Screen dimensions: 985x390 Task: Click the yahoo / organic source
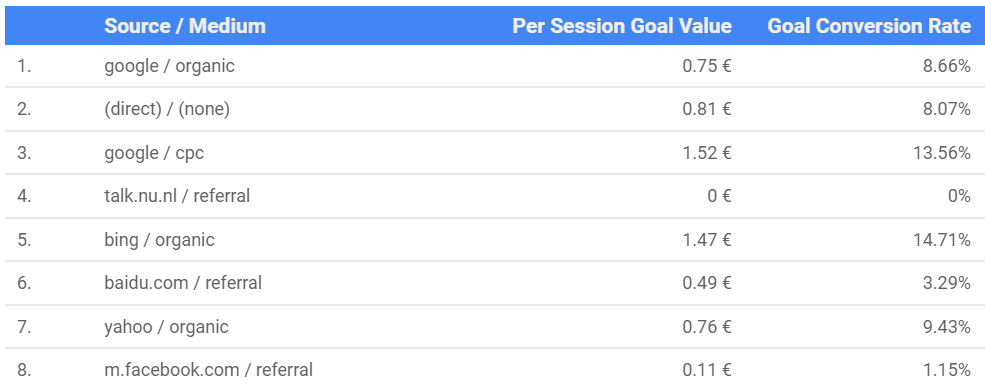coord(166,327)
